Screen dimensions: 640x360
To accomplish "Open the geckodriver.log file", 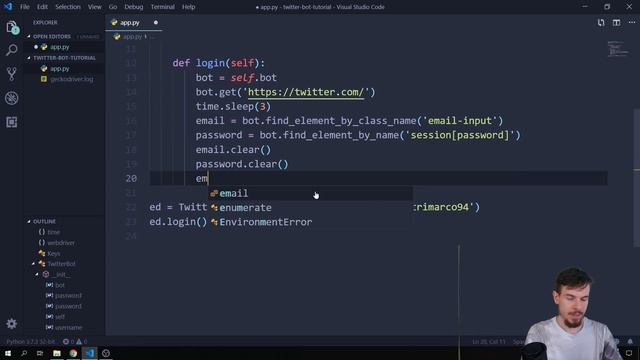I will [x=72, y=79].
